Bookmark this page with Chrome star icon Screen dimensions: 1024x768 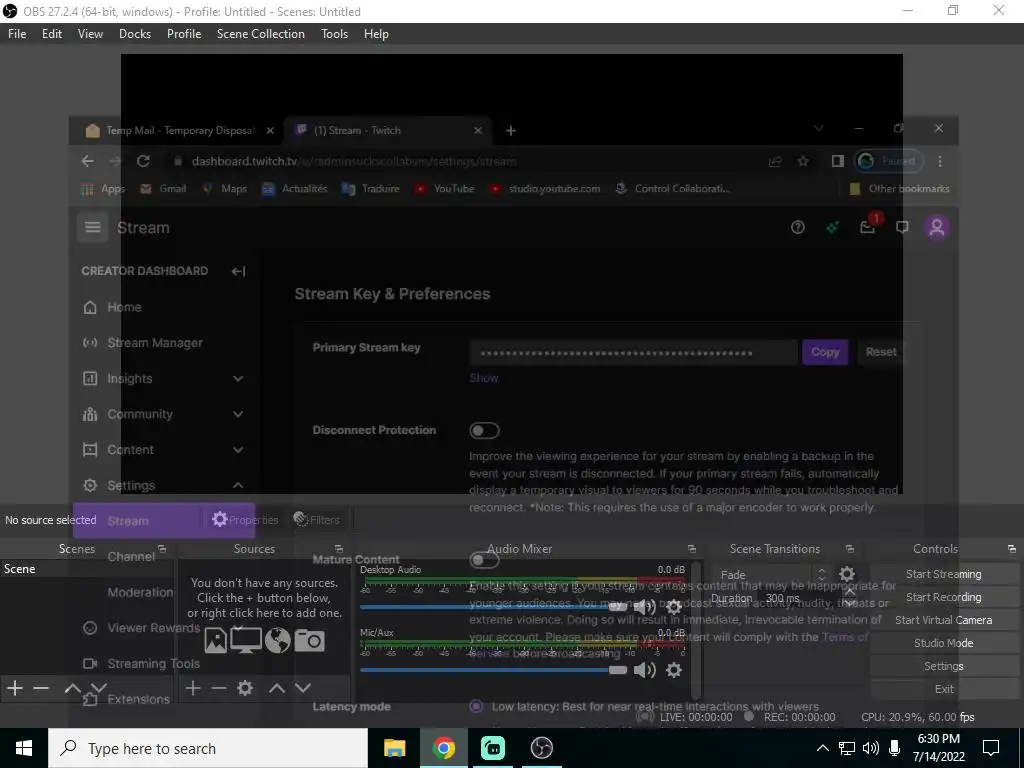(803, 161)
